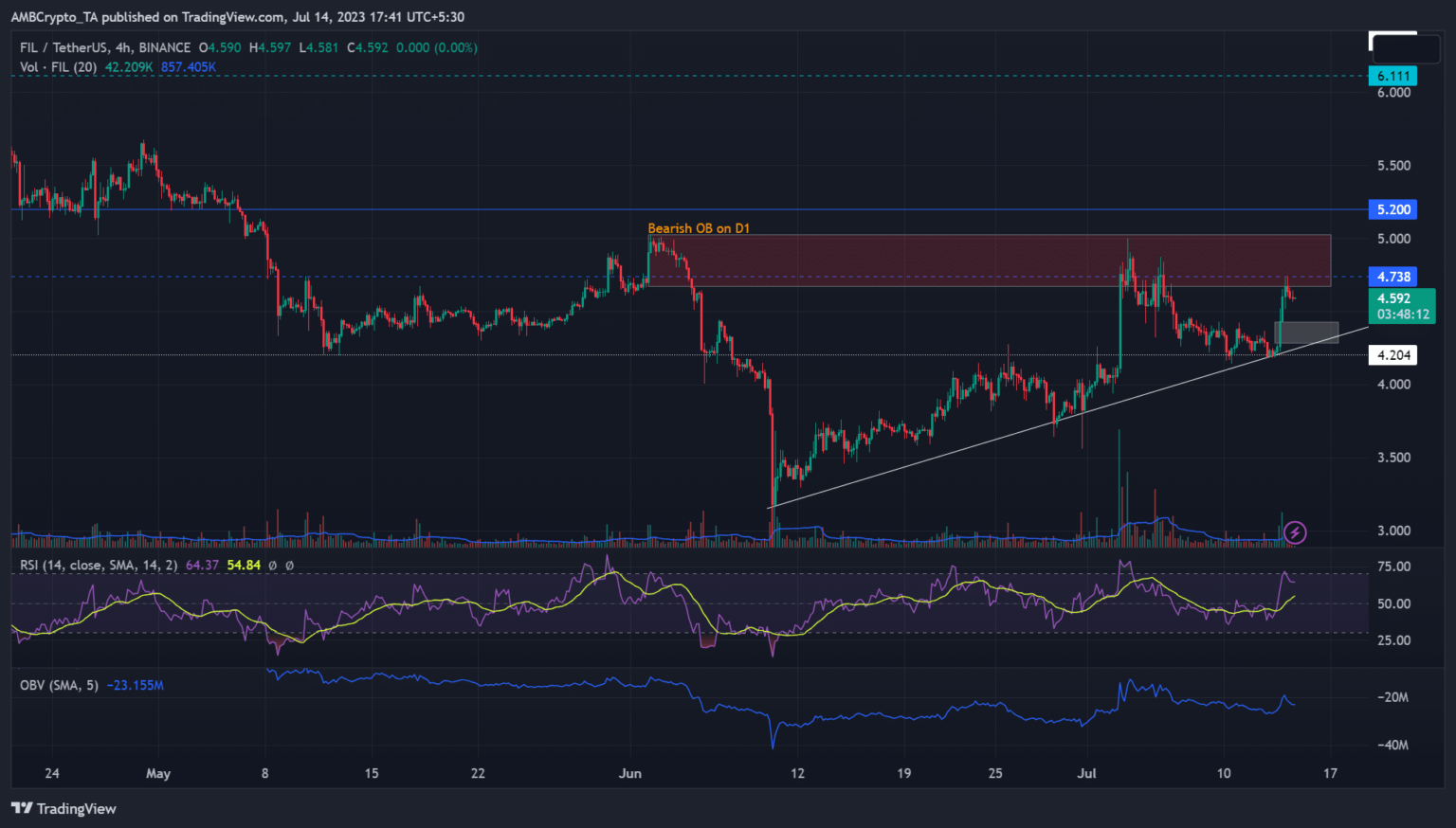Click the blue 4.738 price label

pyautogui.click(x=1392, y=277)
